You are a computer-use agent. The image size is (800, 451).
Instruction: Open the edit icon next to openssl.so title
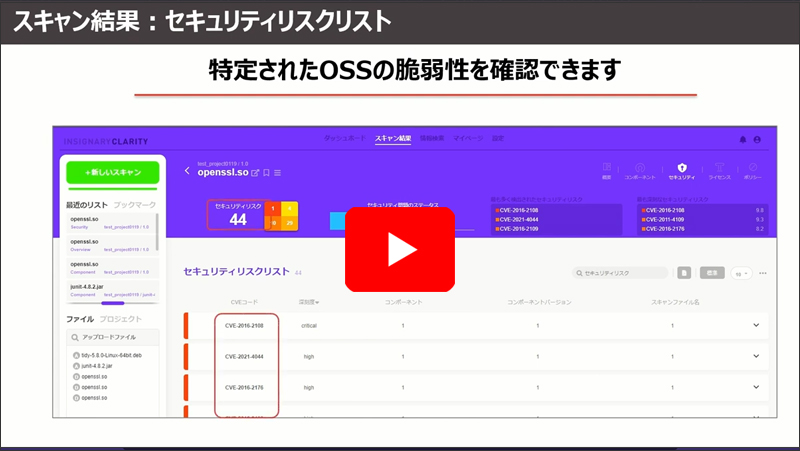pyautogui.click(x=255, y=173)
